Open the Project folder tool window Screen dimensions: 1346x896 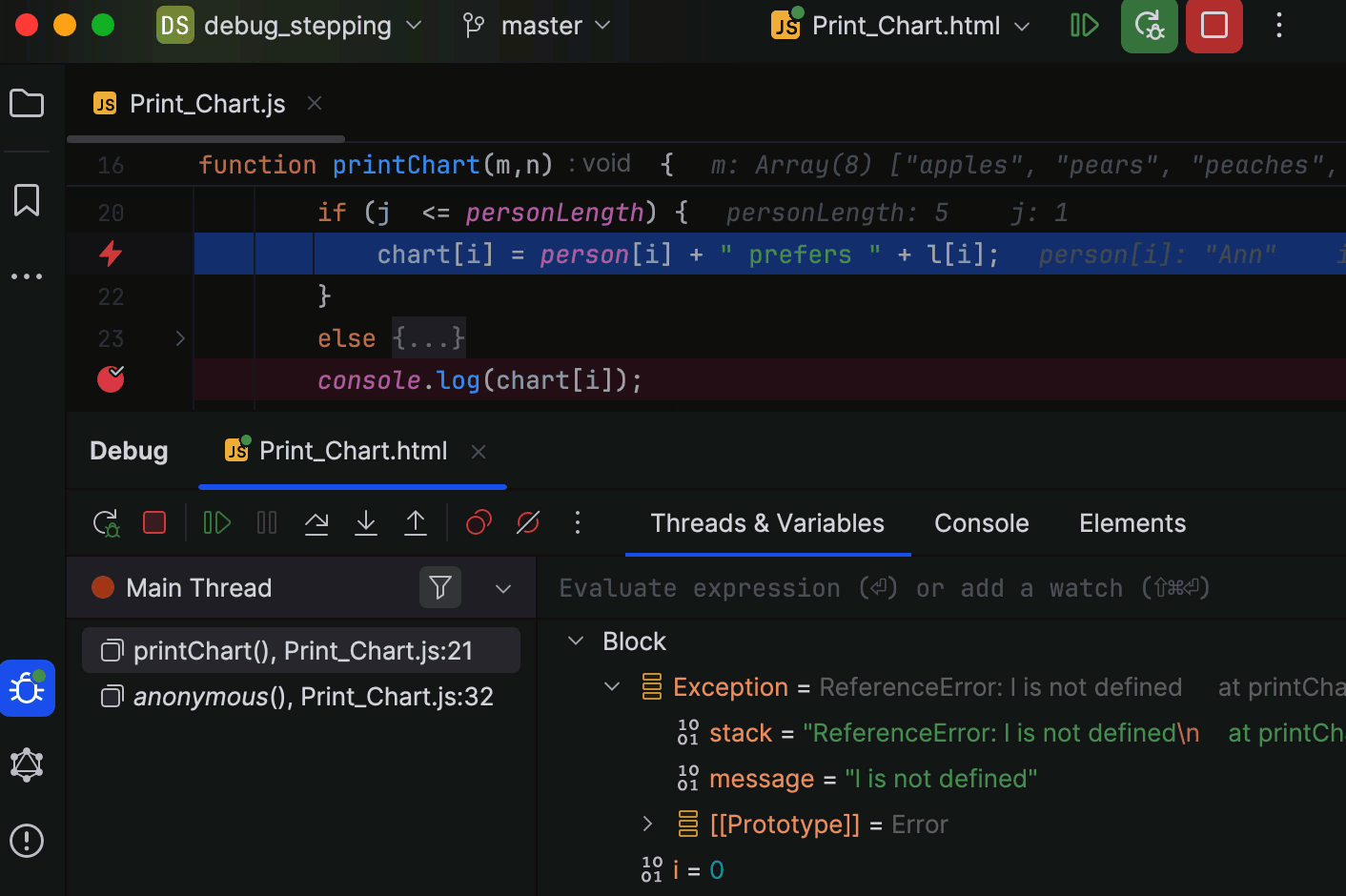click(x=27, y=103)
